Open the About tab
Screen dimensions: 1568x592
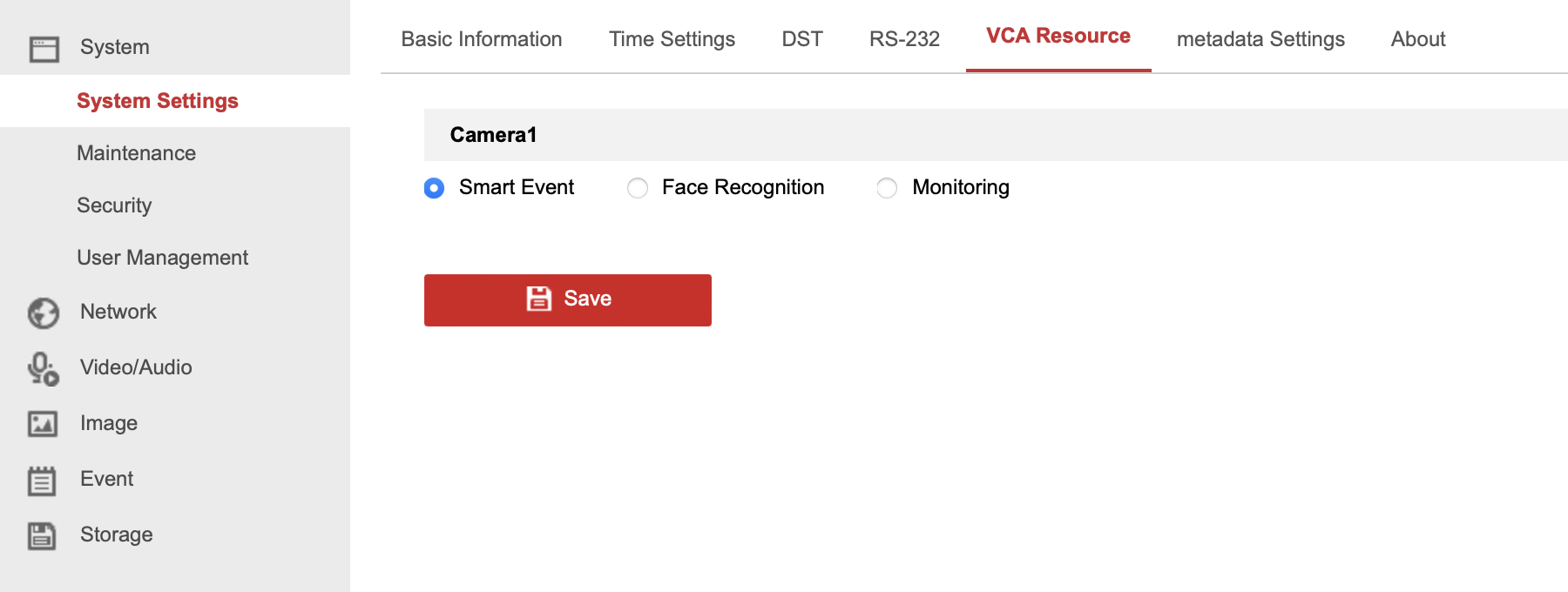[x=1417, y=39]
